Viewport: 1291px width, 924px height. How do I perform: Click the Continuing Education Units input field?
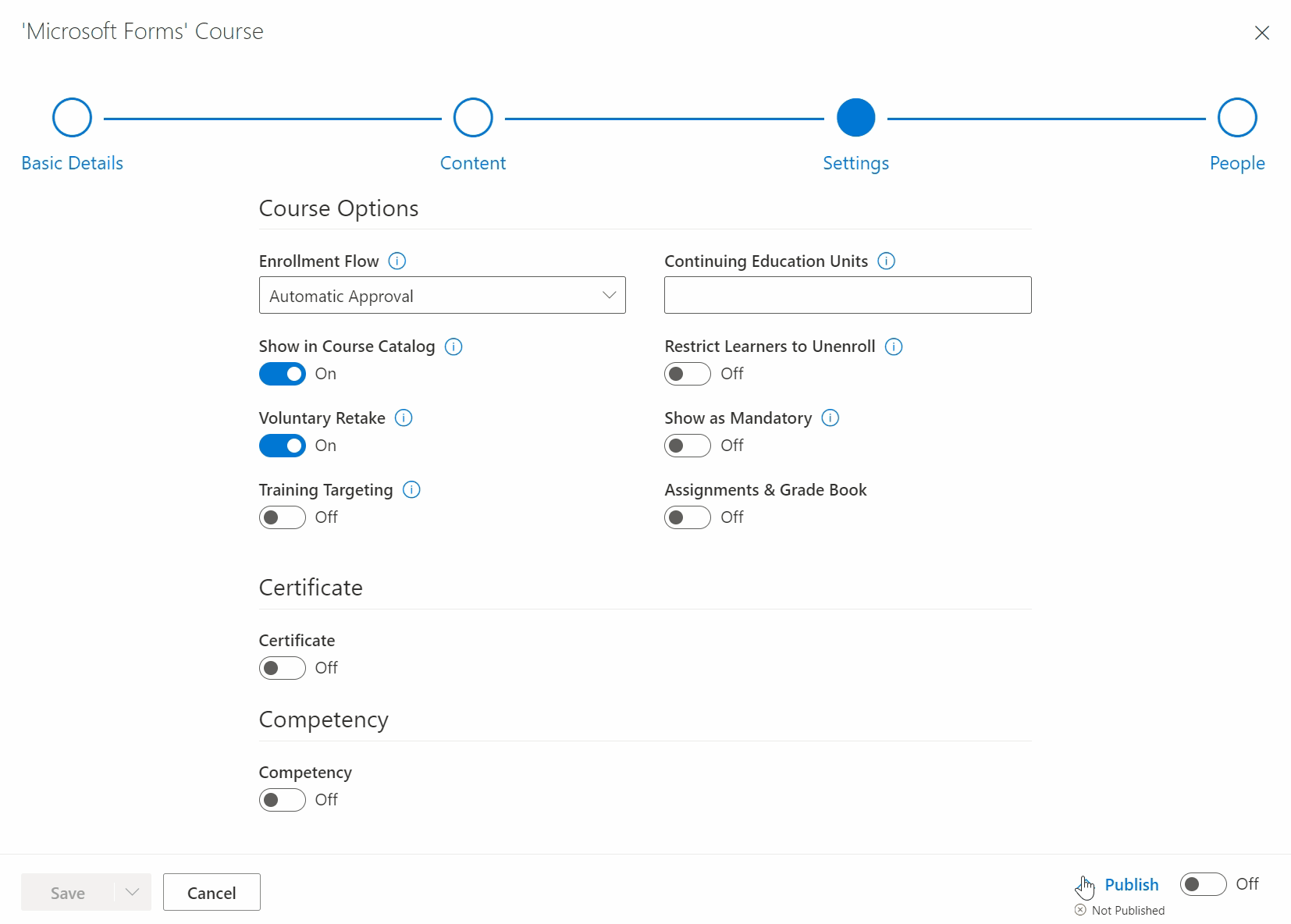click(847, 295)
